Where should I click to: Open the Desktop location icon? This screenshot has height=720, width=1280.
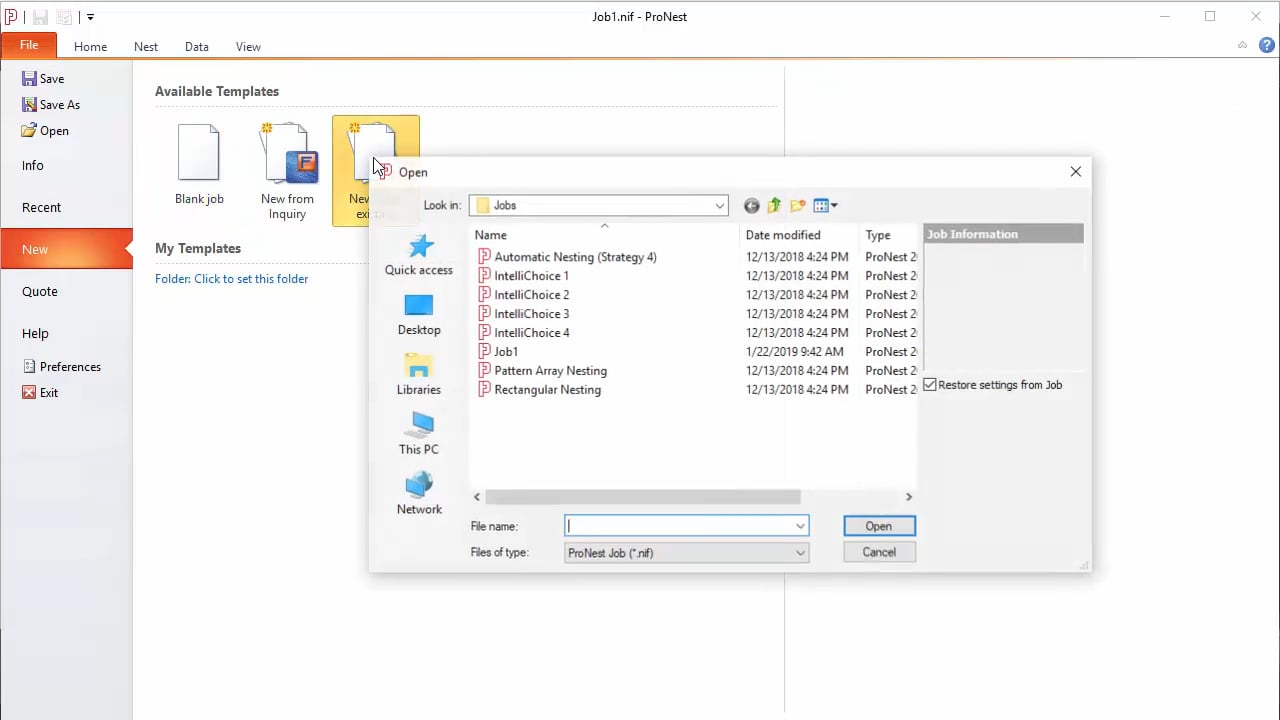coord(419,306)
